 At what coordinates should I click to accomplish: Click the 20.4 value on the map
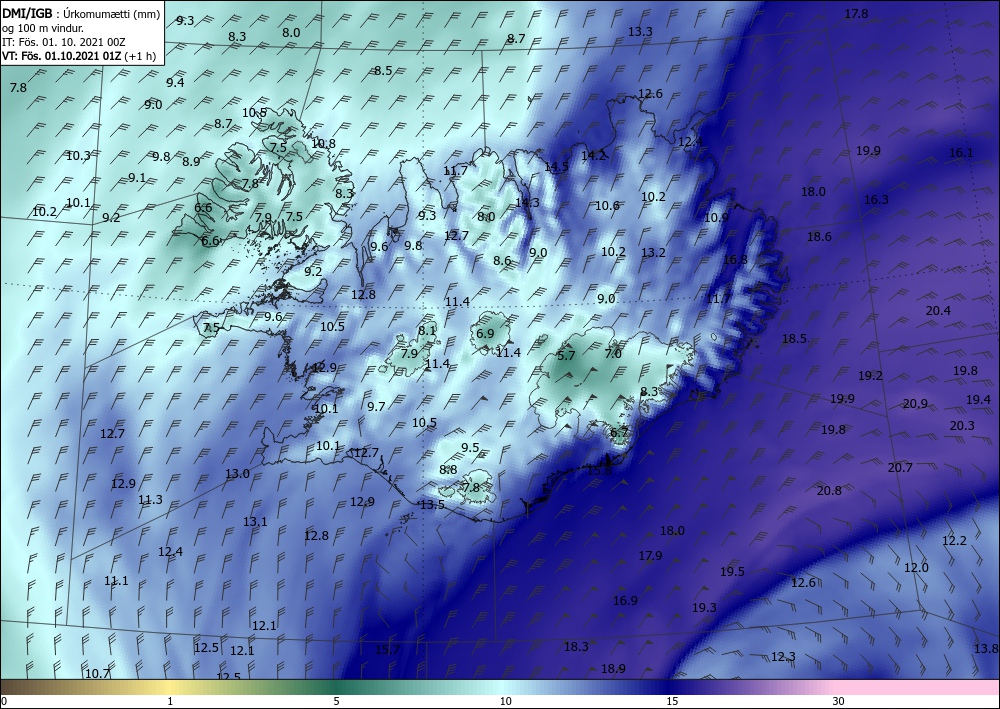[938, 311]
